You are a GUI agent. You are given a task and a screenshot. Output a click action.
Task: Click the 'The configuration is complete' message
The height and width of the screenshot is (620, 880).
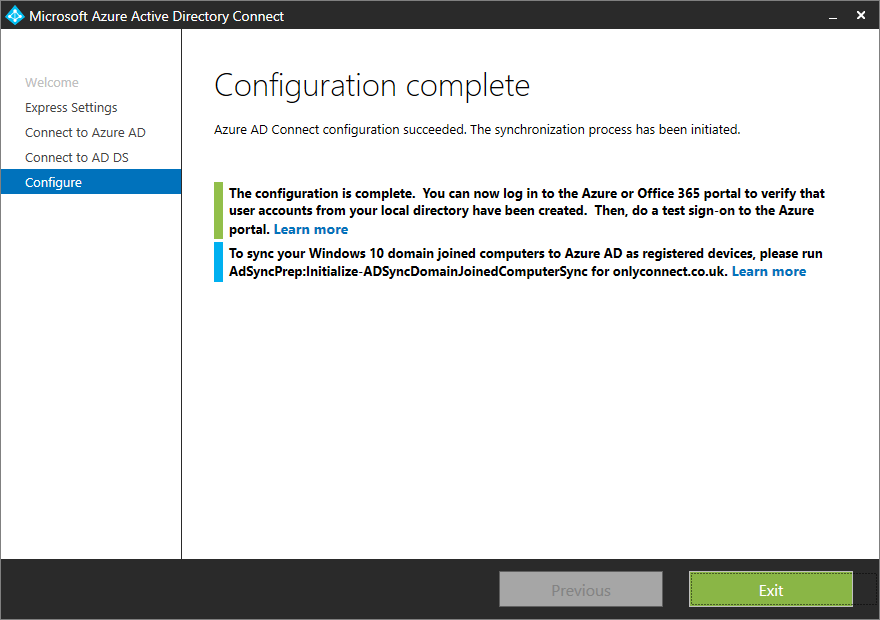click(526, 211)
